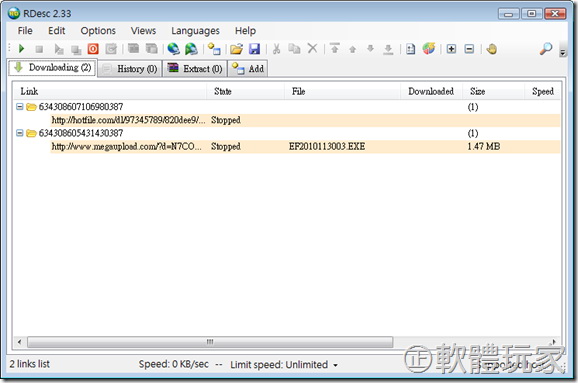Open the Limit speed Unlimited dropdown
578x383 pixels.
(x=284, y=365)
